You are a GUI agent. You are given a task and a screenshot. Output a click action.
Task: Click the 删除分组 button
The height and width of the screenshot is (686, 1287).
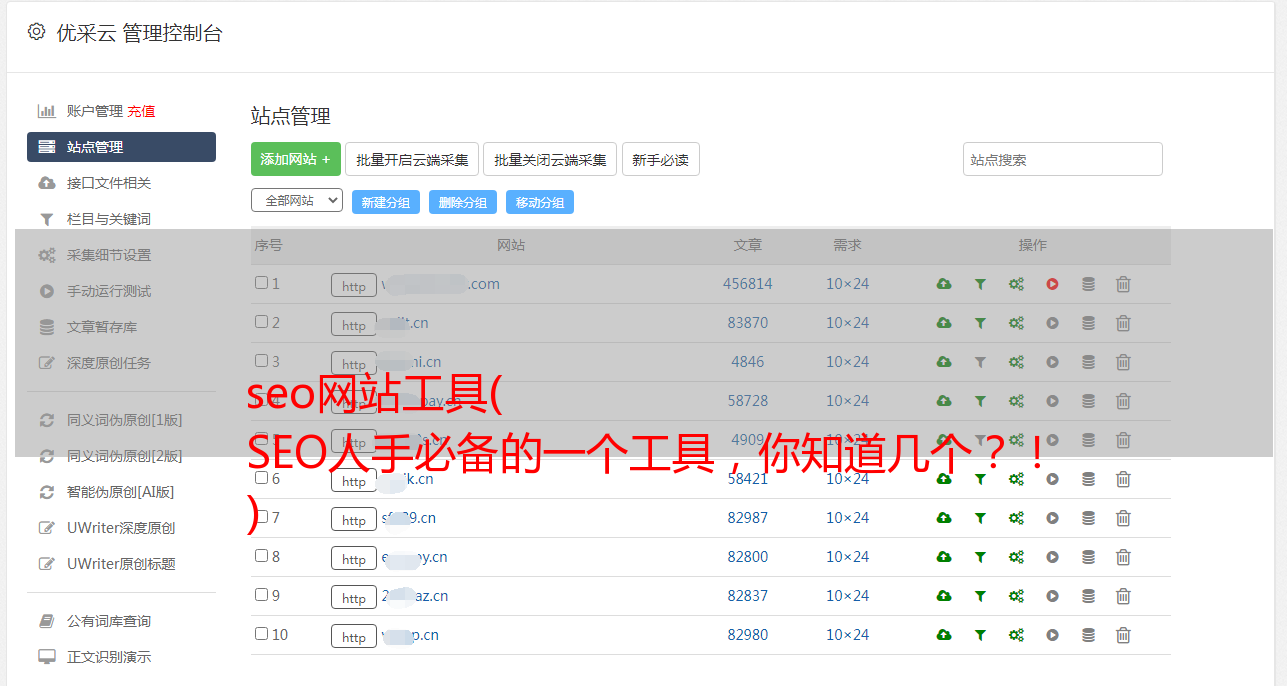pyautogui.click(x=463, y=202)
